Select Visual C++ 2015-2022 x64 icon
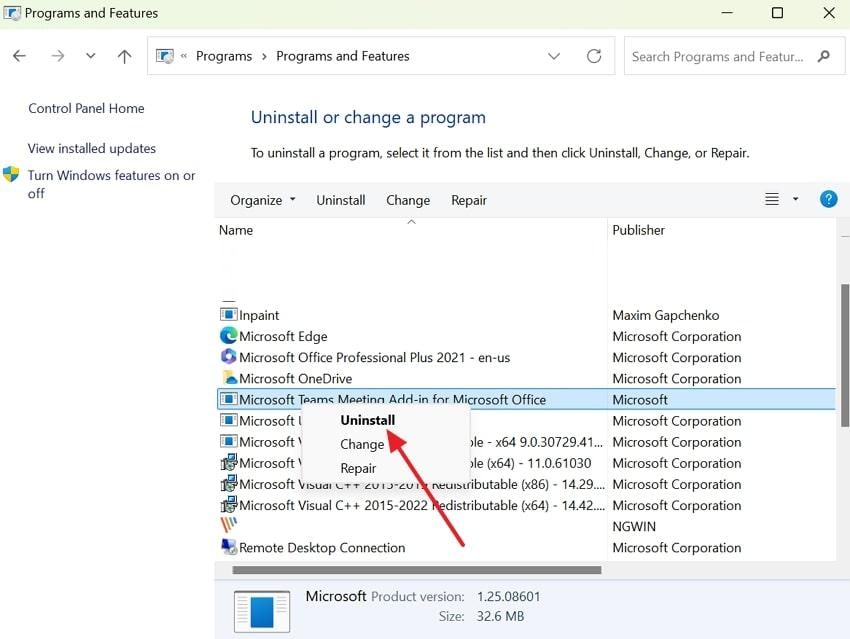Viewport: 850px width, 639px height. pyautogui.click(x=229, y=505)
